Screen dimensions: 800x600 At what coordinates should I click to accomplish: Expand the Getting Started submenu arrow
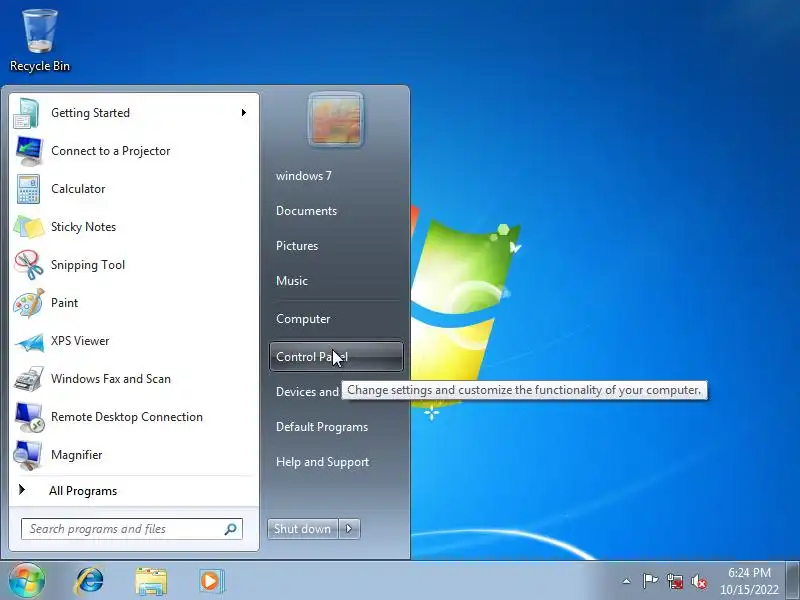[x=244, y=112]
